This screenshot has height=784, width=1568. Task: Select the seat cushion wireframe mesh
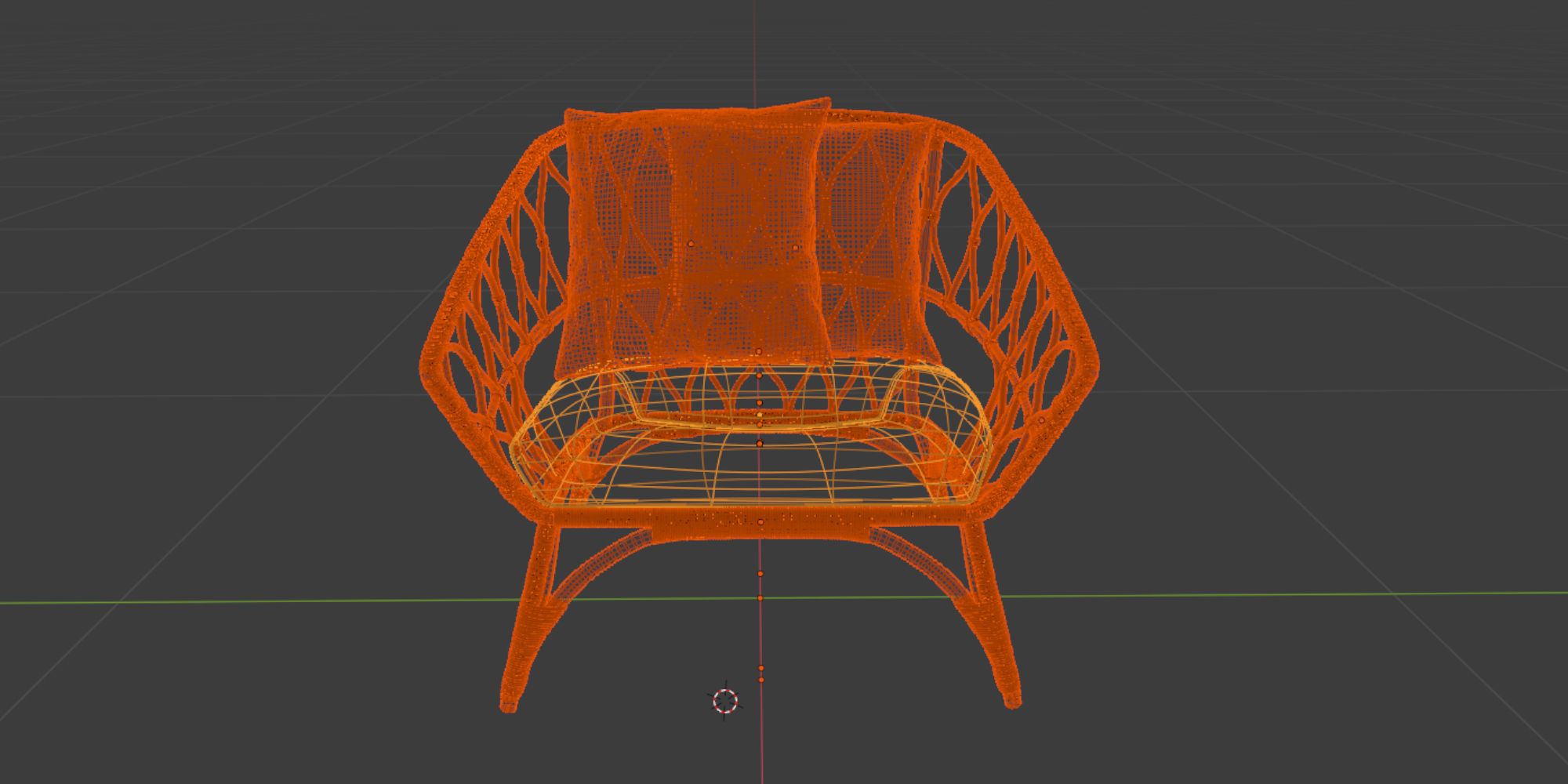coord(750,434)
